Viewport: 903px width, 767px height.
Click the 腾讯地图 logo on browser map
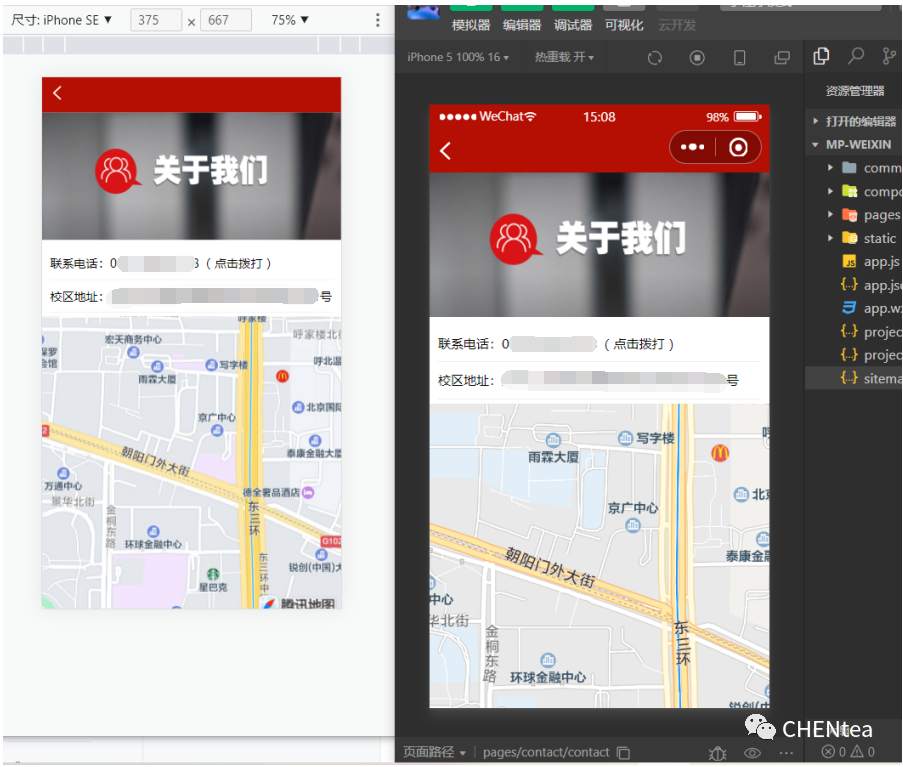tap(299, 603)
